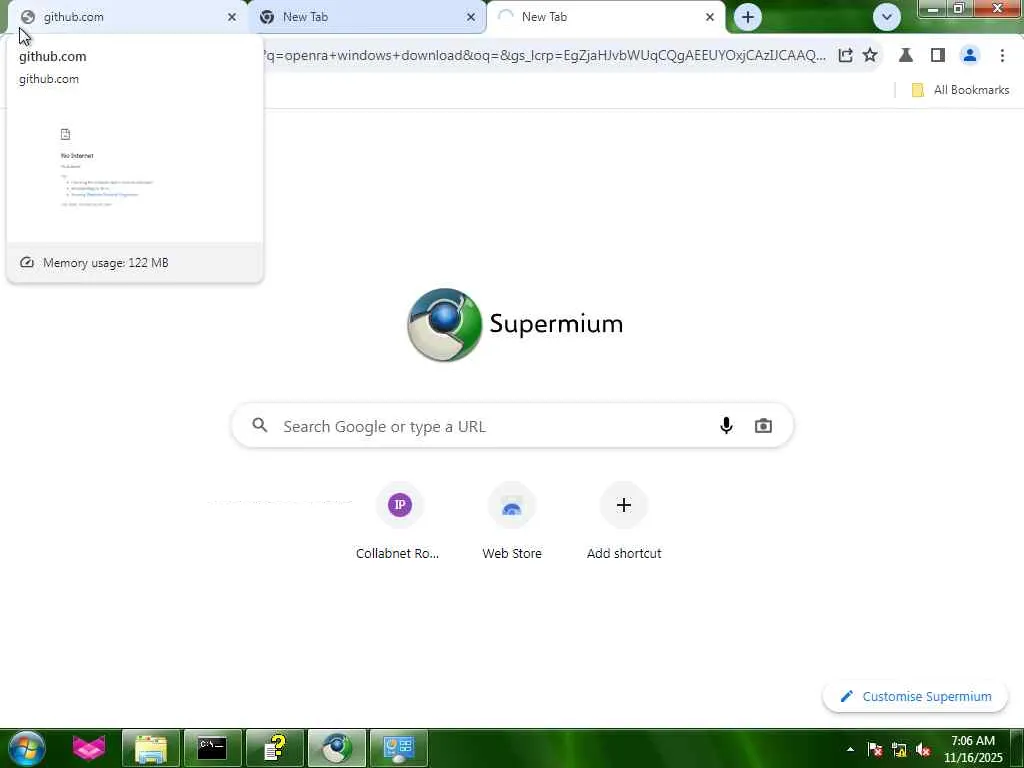Open the Windows Start menu
The width and height of the screenshot is (1024, 768).
pos(27,748)
